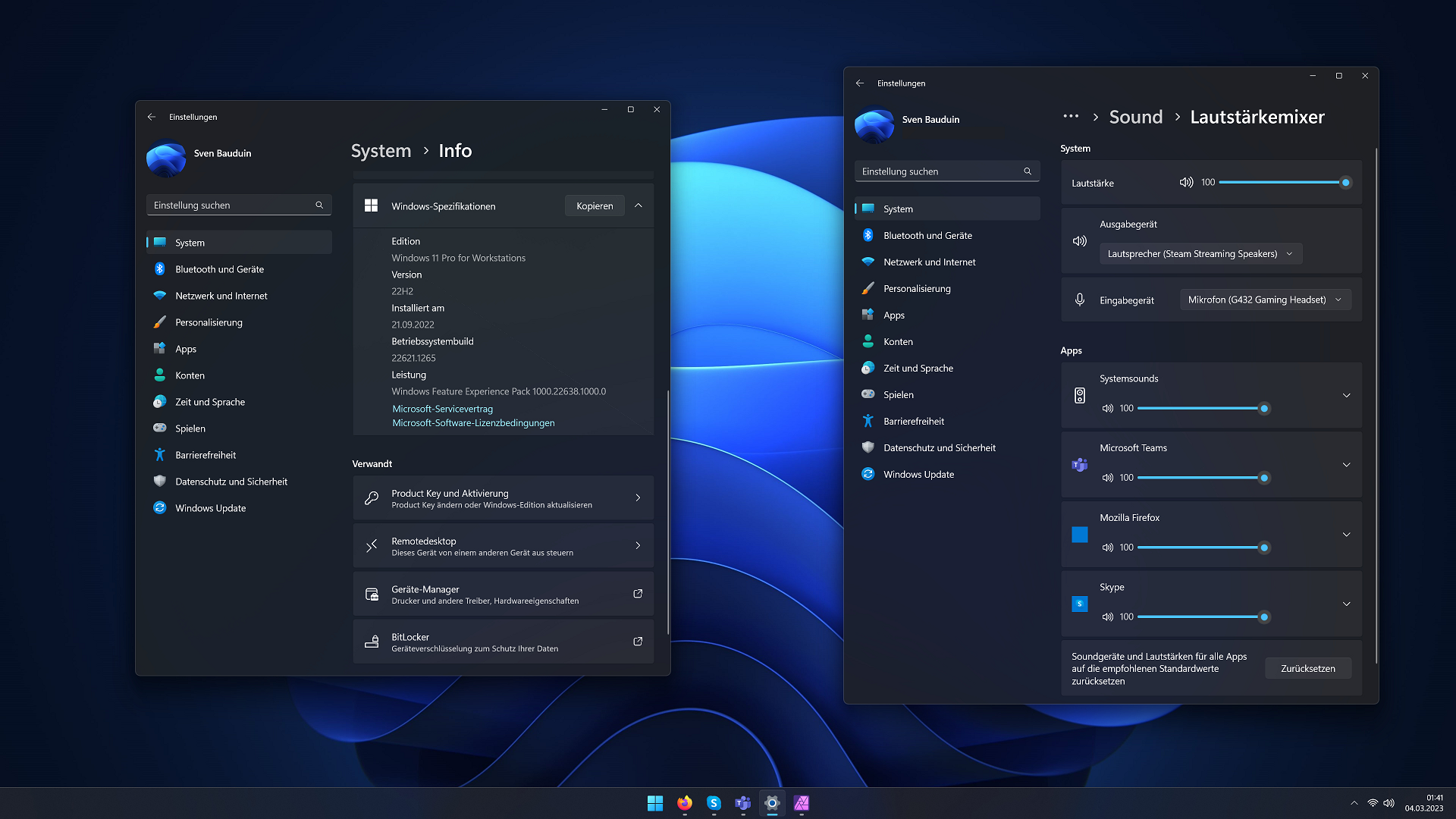The width and height of the screenshot is (1456, 819).
Task: Click the BitLocker open-external icon
Action: [638, 642]
